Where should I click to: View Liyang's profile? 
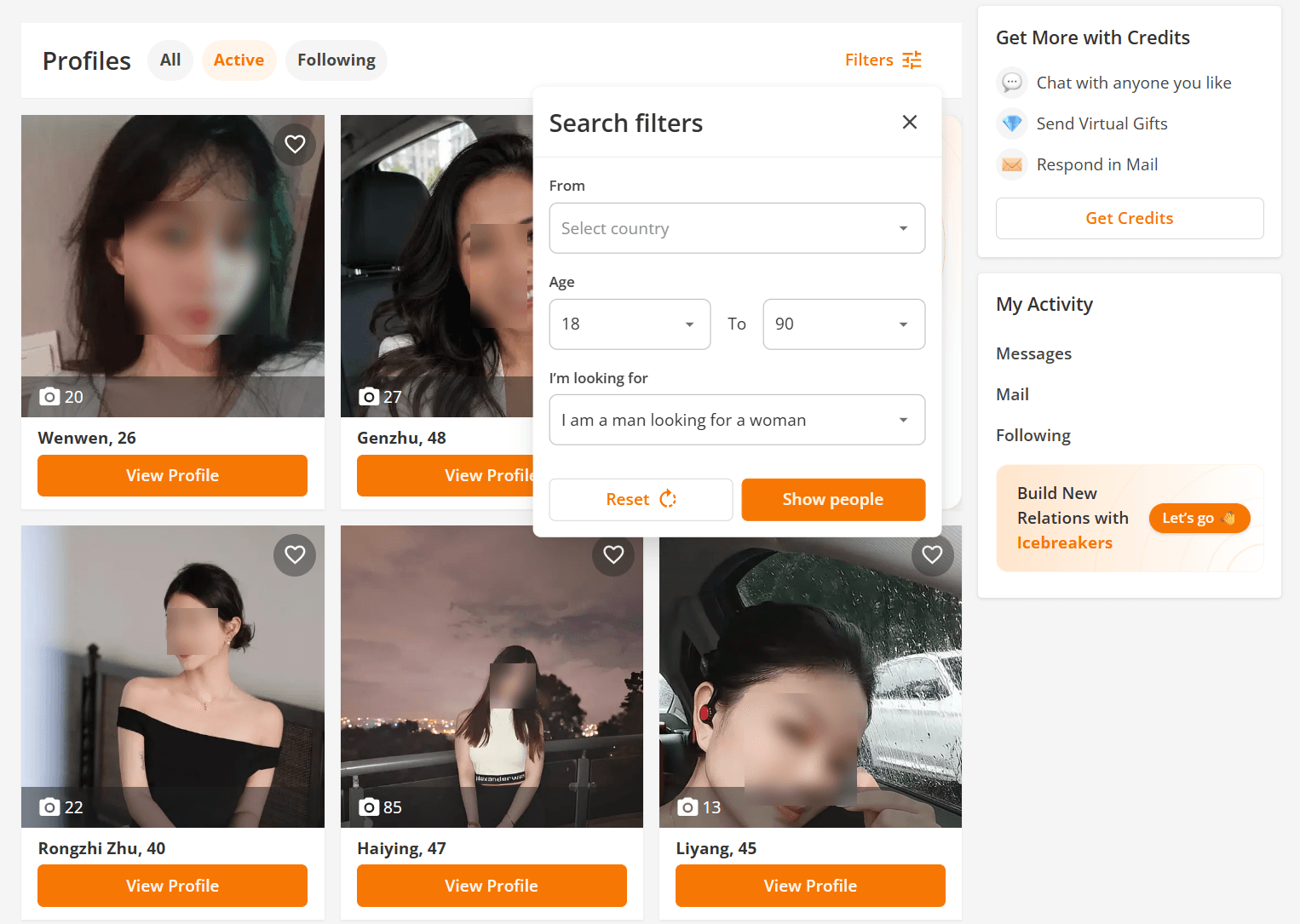click(810, 886)
